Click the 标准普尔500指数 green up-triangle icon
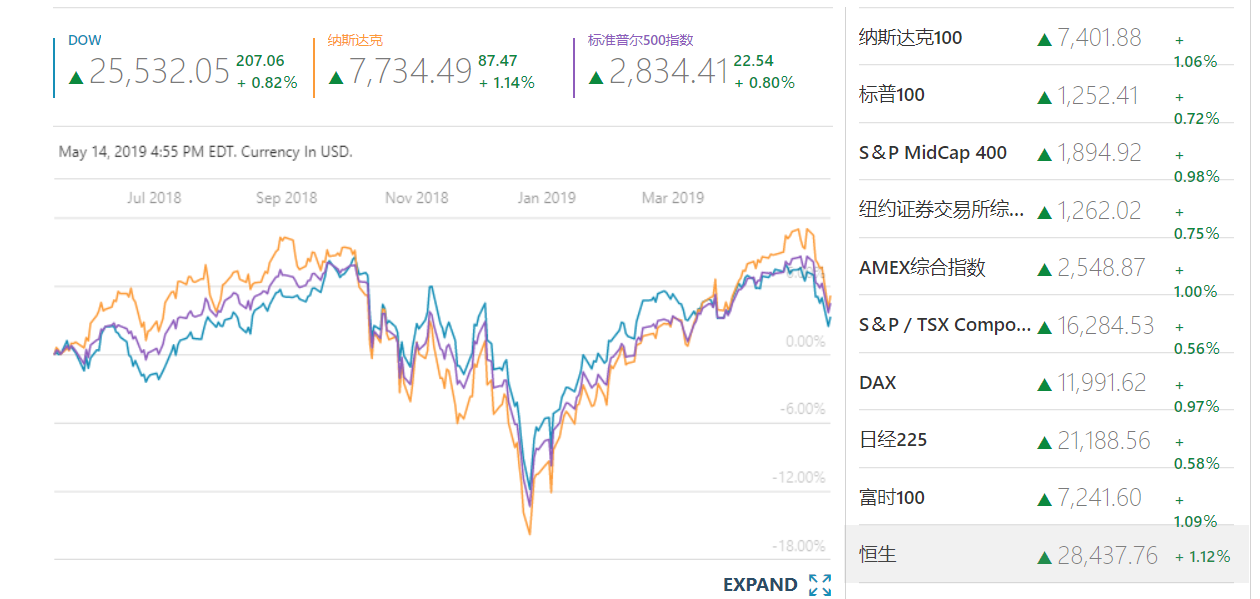Image resolution: width=1260 pixels, height=599 pixels. [x=595, y=76]
